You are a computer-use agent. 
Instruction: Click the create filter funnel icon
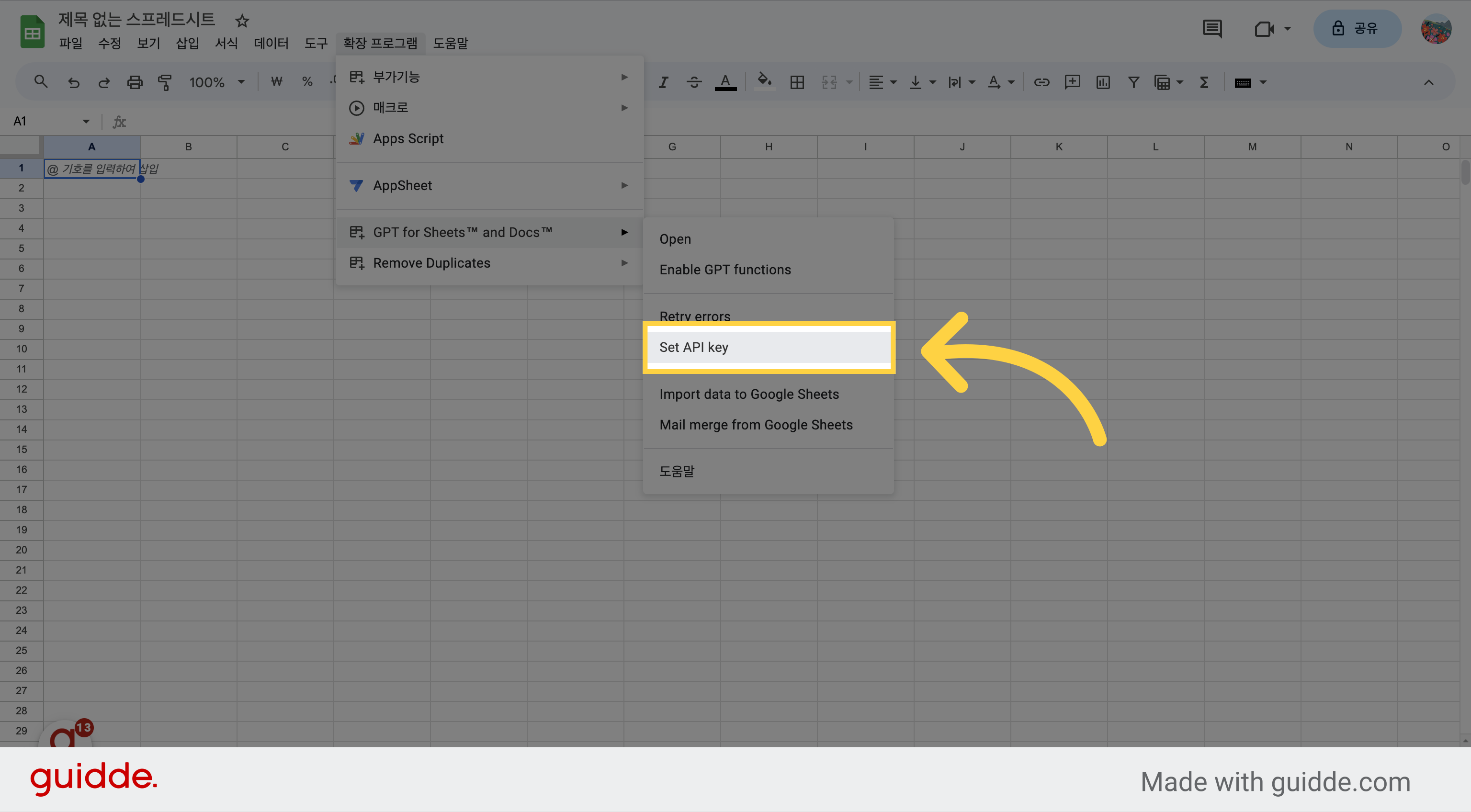(x=1133, y=83)
